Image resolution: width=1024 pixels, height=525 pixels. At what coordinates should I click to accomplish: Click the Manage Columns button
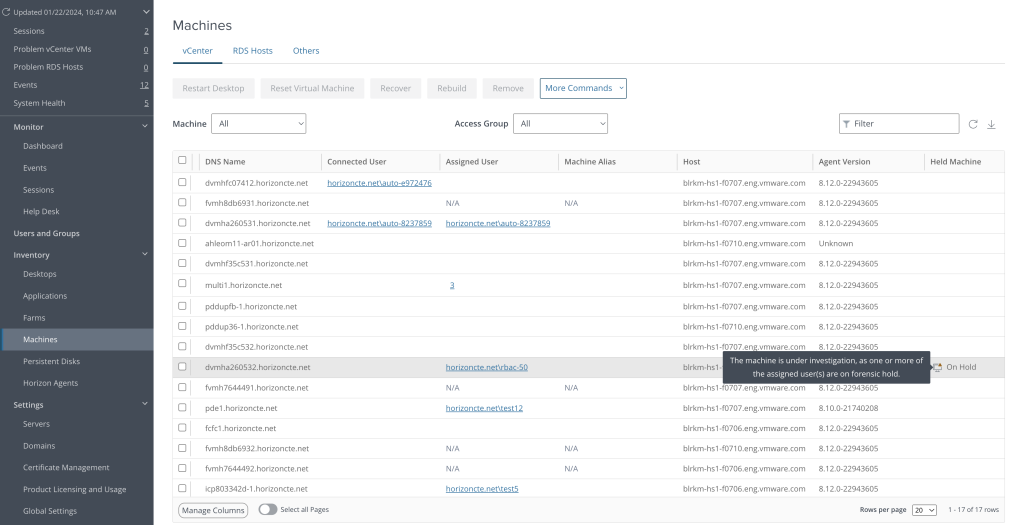tap(213, 510)
